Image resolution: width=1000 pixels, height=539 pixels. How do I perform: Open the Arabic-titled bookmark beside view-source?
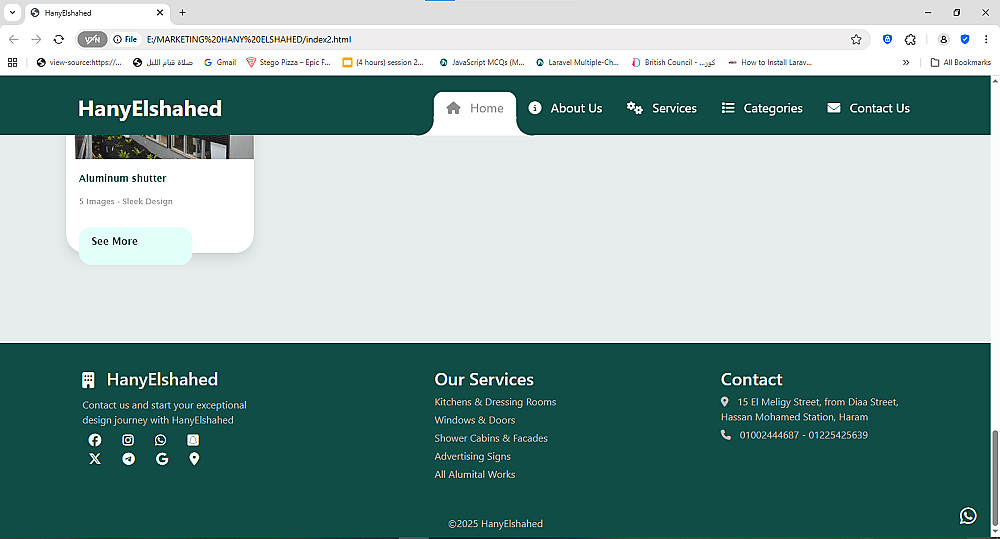coord(163,63)
